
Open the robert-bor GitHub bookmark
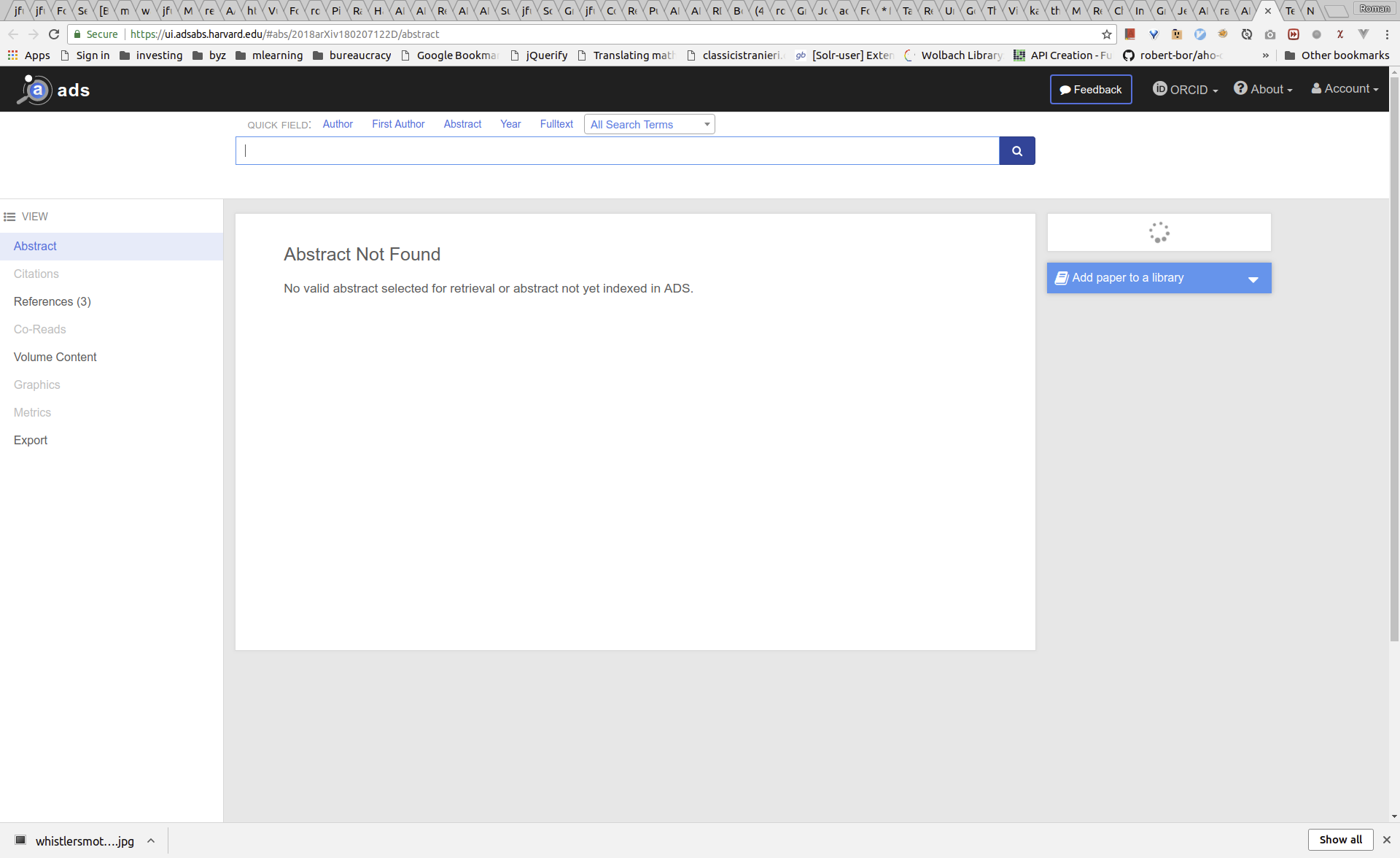[x=1174, y=55]
